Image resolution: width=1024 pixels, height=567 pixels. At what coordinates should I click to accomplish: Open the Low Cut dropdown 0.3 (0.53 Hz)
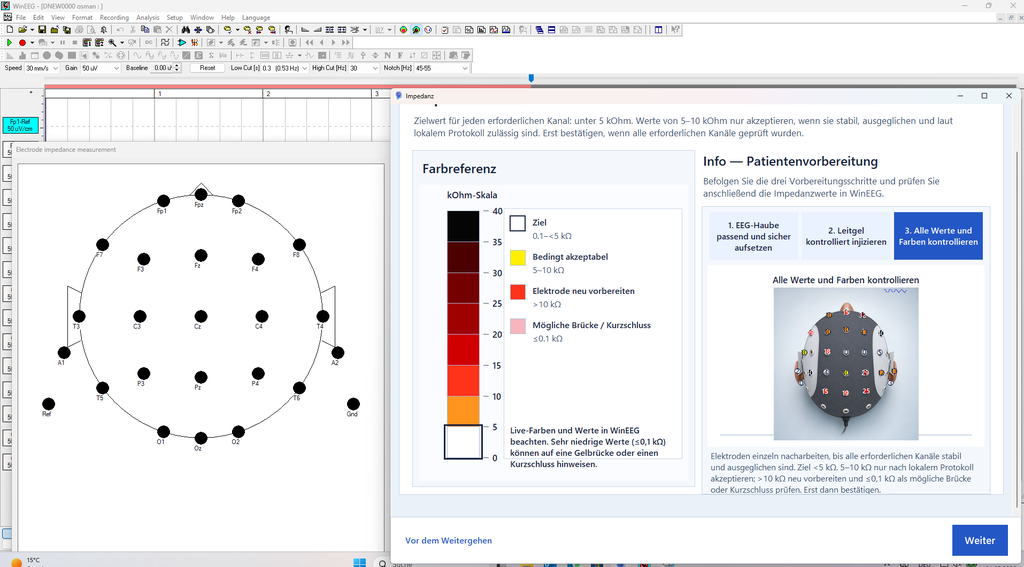point(285,68)
